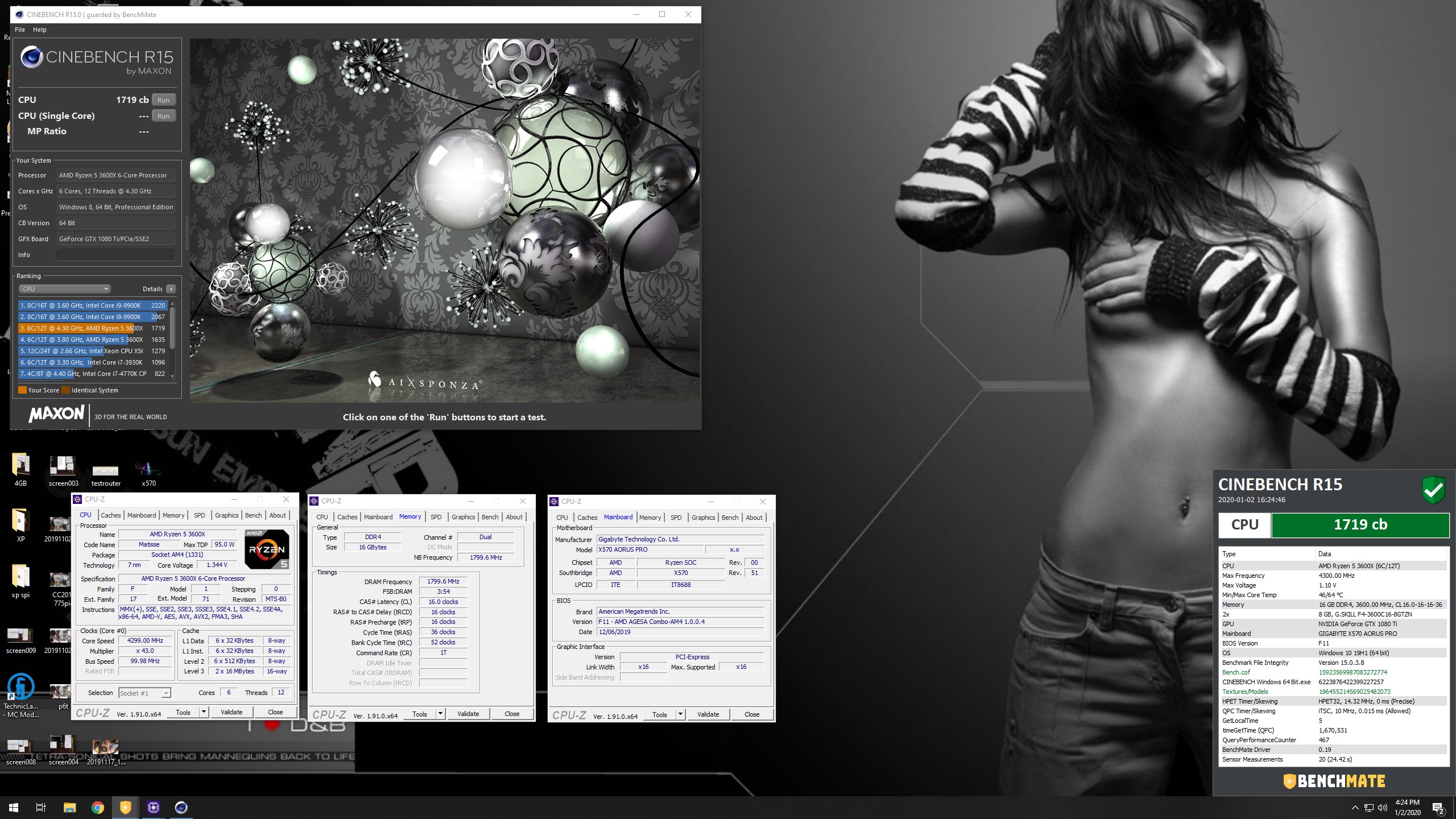Open the Ranking CPU combo box in Cinebench

[x=64, y=289]
